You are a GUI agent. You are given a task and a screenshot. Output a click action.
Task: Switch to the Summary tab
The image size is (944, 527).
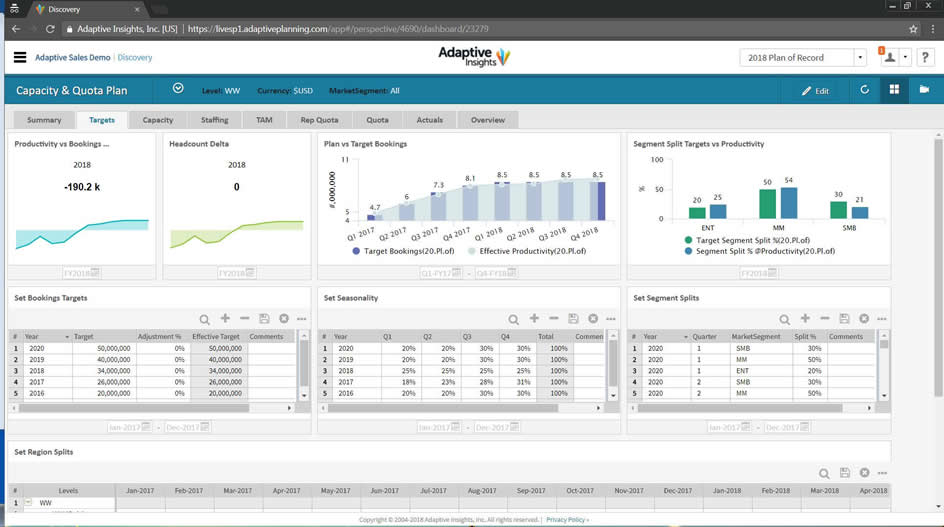[x=44, y=120]
